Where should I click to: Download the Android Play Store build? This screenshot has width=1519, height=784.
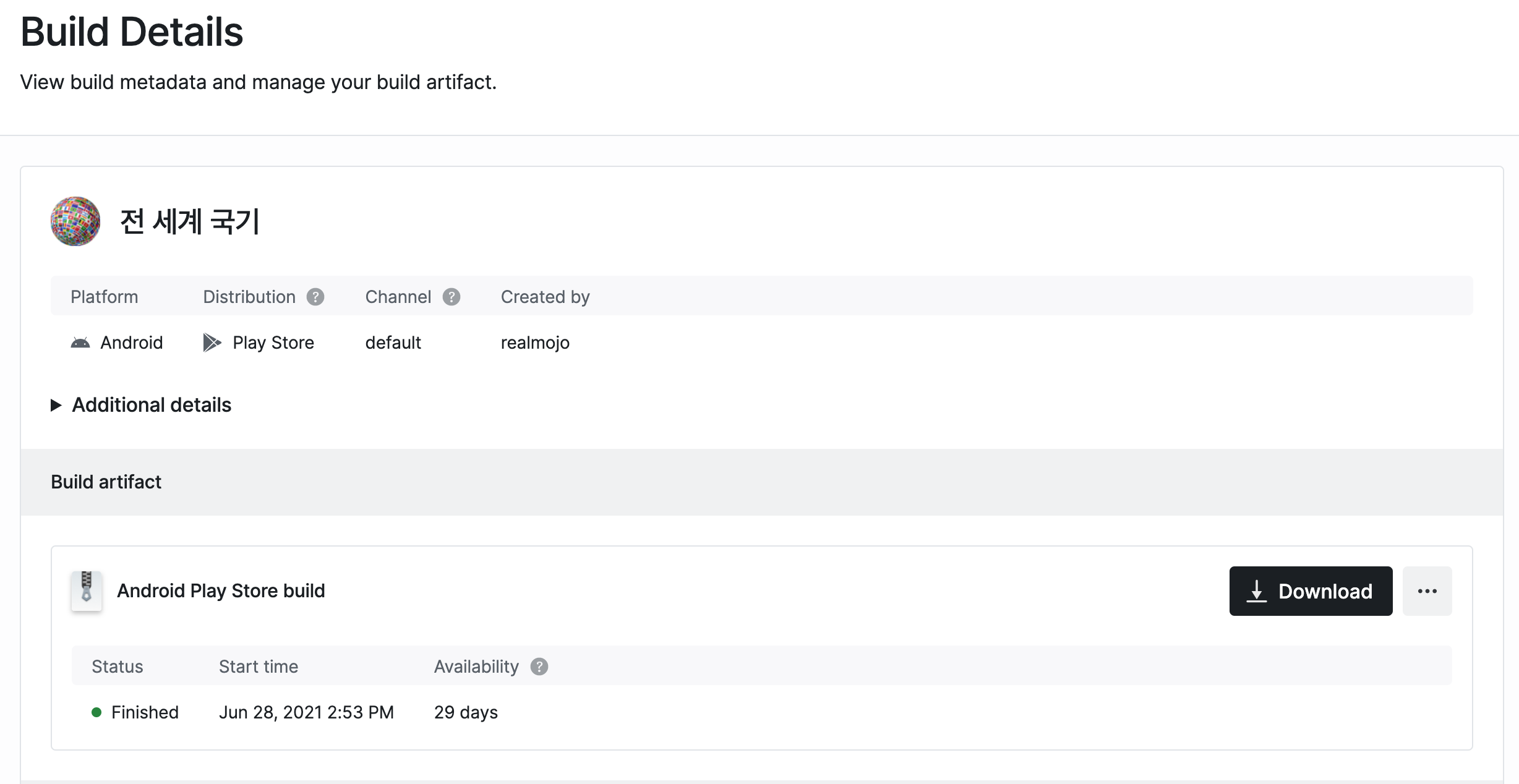pyautogui.click(x=1311, y=591)
